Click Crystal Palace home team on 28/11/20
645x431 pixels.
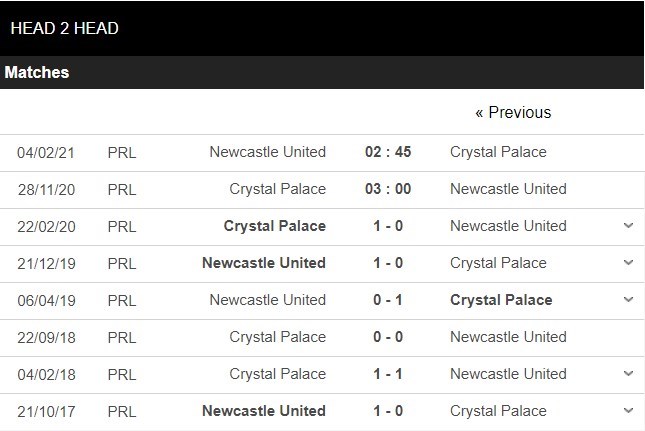(x=277, y=189)
